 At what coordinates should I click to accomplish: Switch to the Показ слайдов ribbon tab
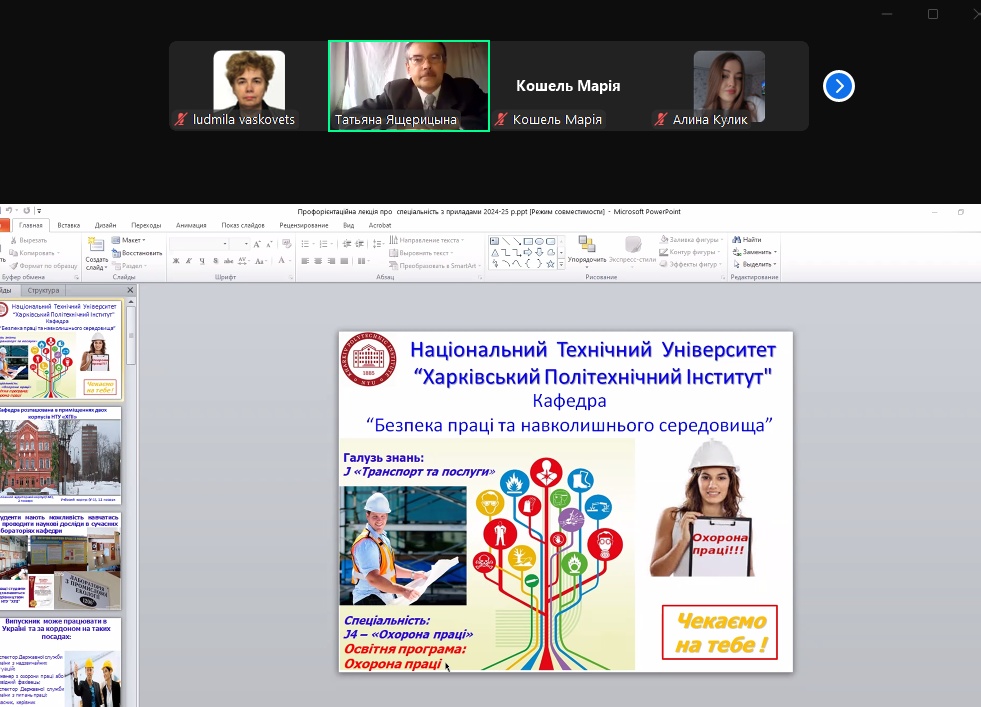[243, 225]
